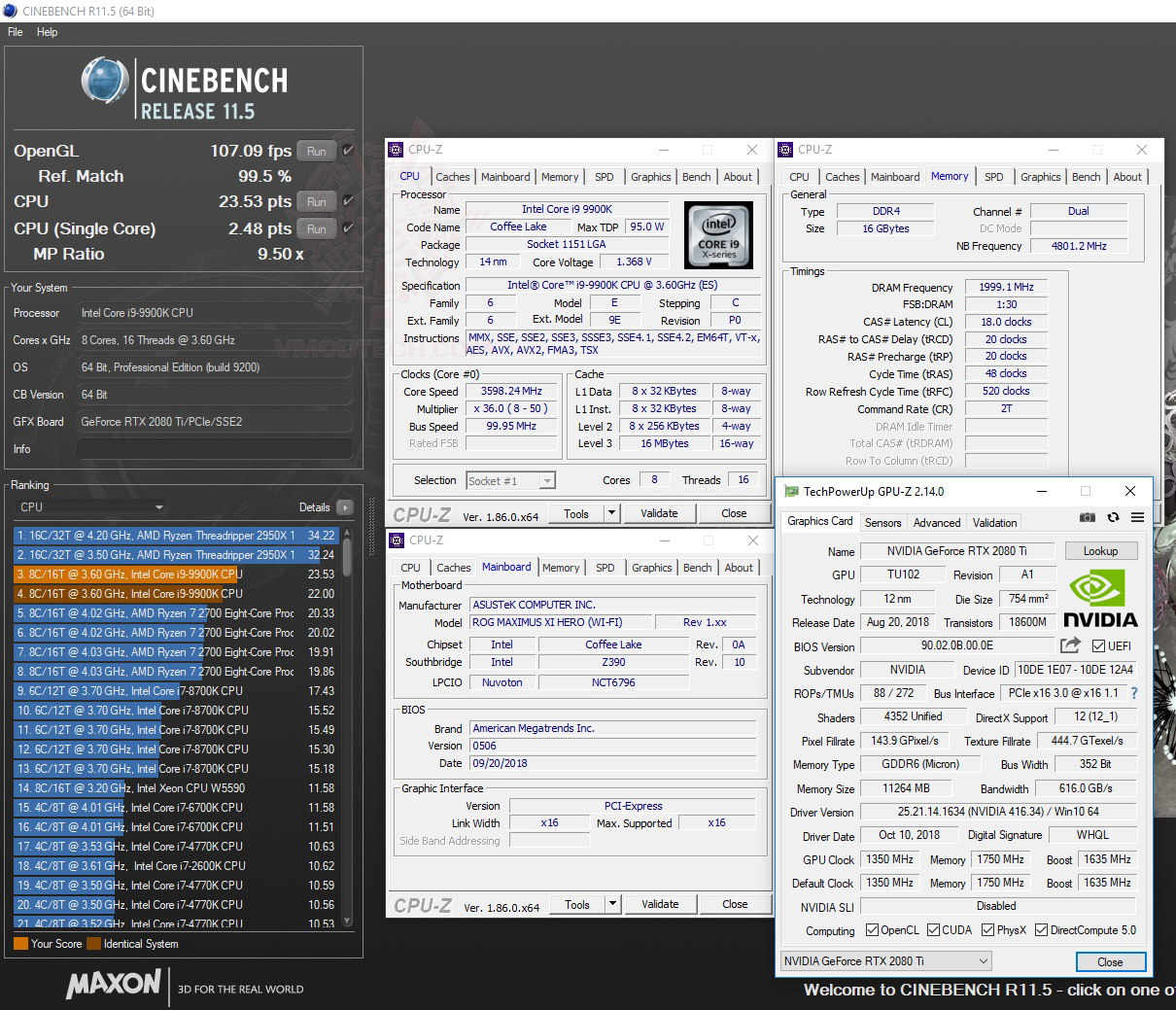The image size is (1176, 1010).
Task: Open the Validation tab in GPU-Z
Action: (994, 522)
